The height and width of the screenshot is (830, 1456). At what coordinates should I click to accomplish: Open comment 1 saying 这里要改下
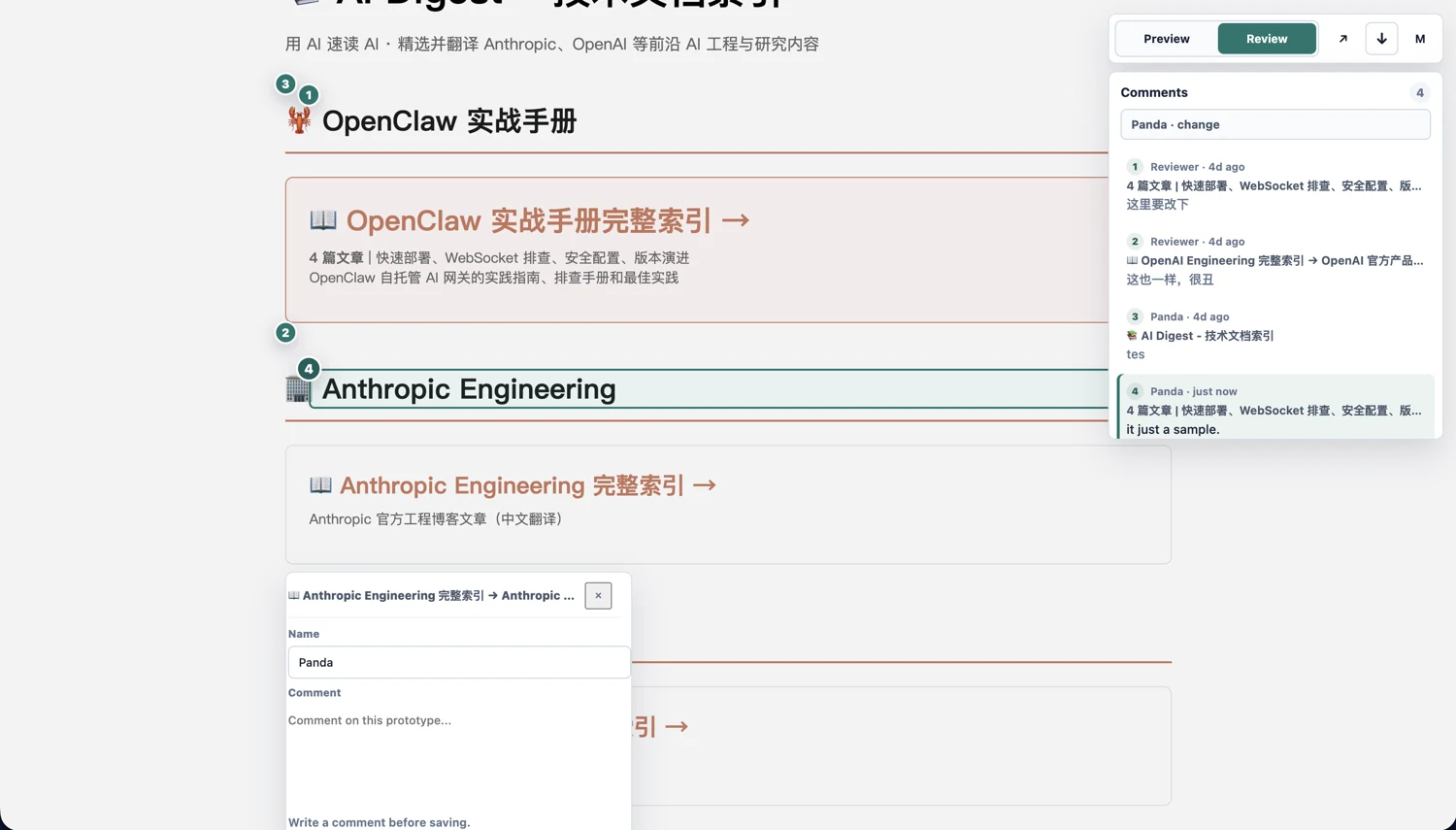click(1274, 185)
